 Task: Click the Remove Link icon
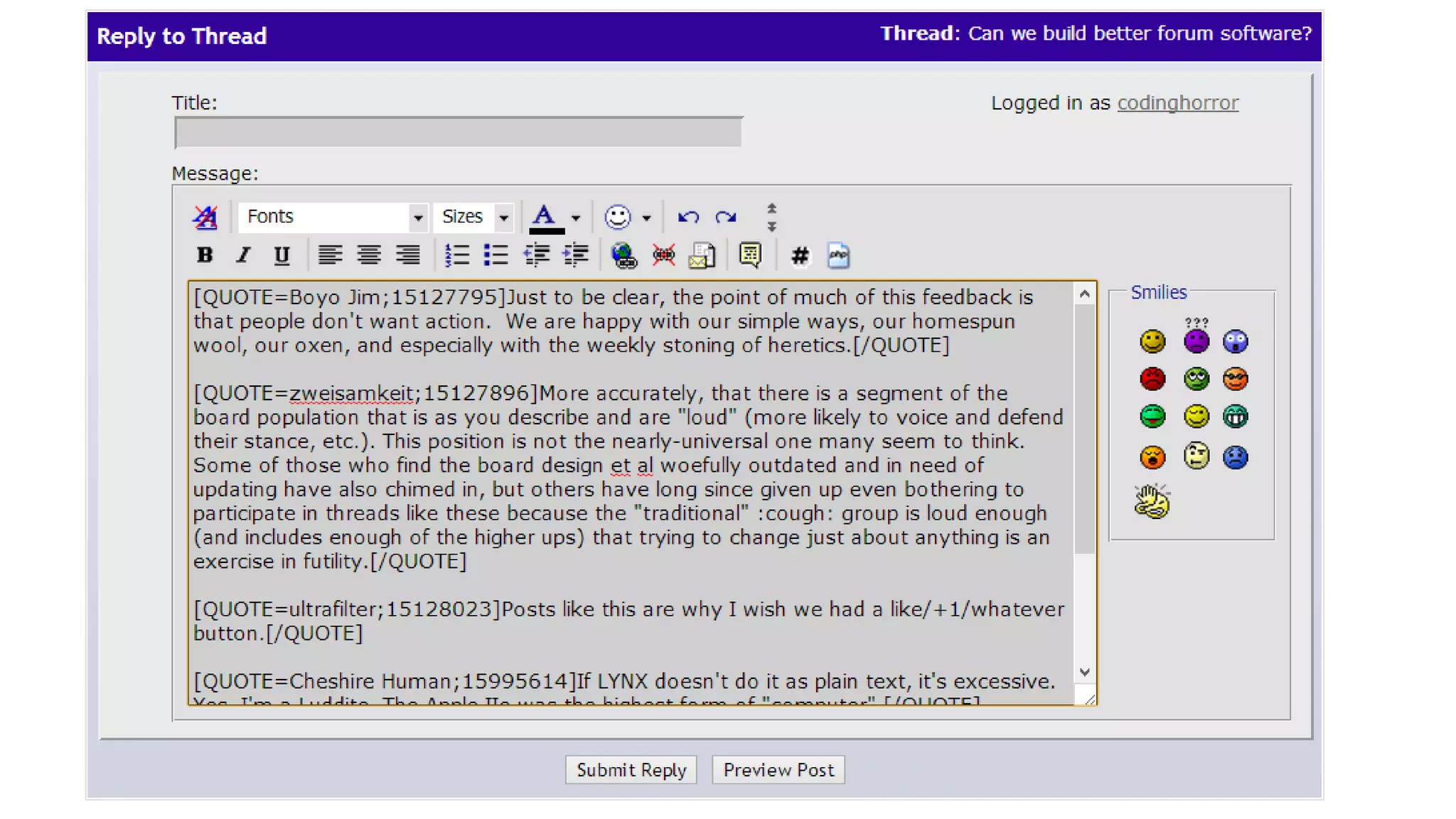[663, 255]
